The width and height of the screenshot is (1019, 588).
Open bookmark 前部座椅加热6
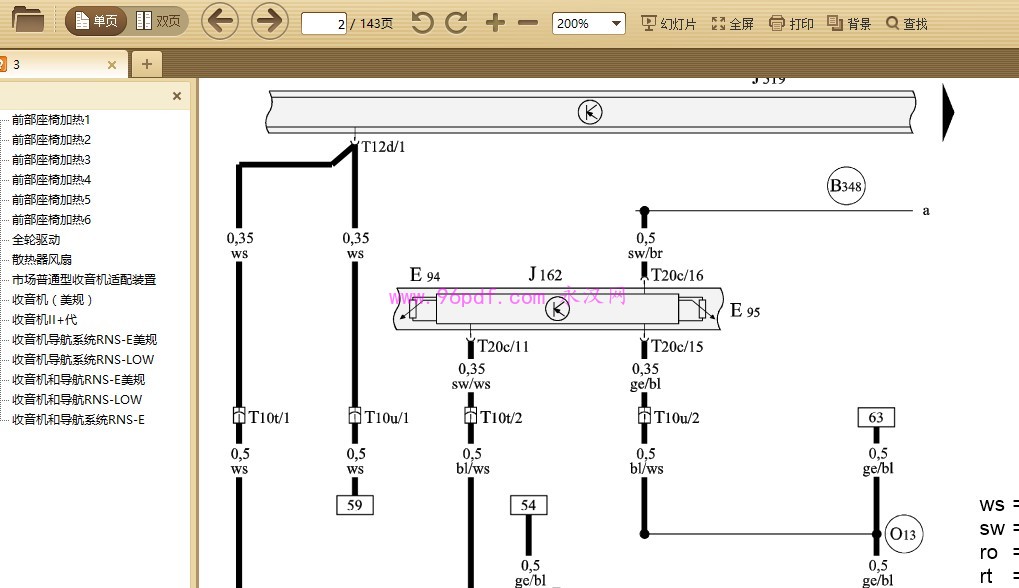51,220
